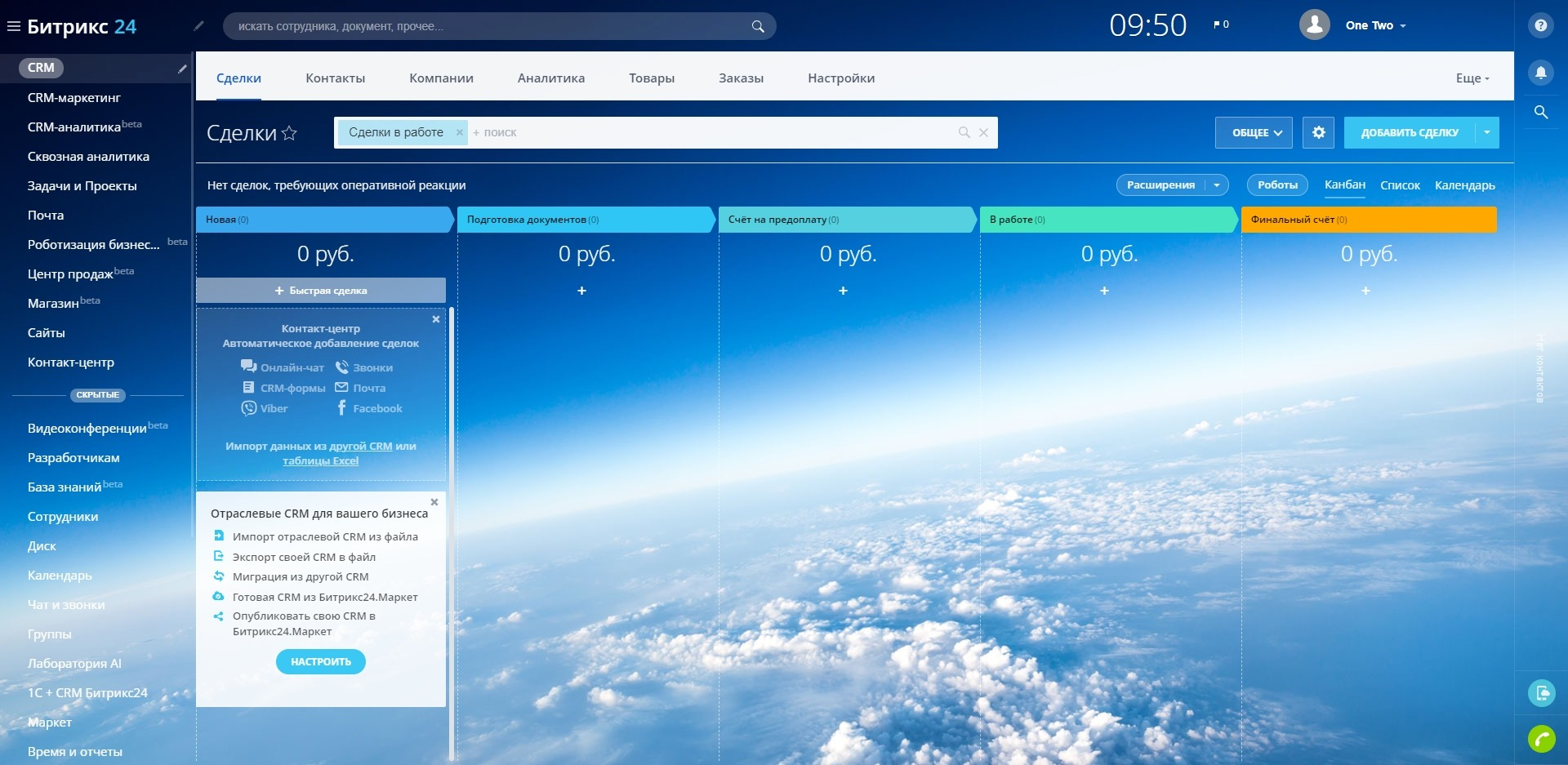Switch to Календарь view
Viewport: 1568px width, 765px height.
(x=1465, y=185)
